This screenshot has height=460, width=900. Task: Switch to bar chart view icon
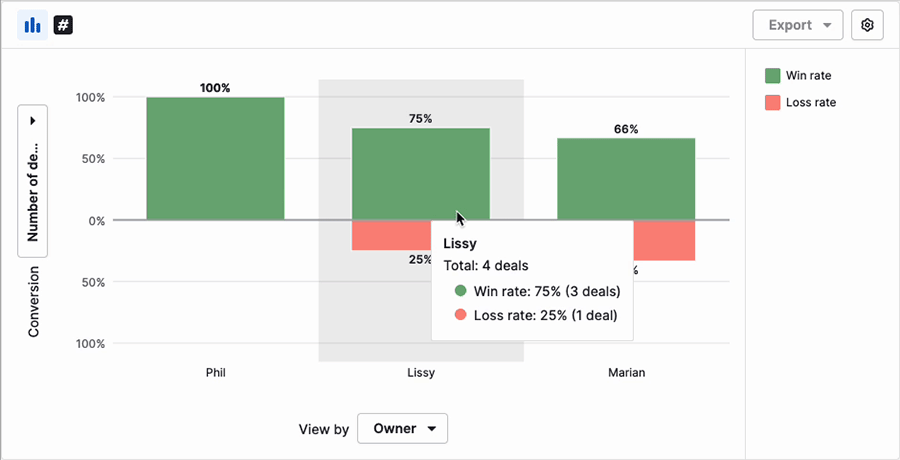(32, 25)
